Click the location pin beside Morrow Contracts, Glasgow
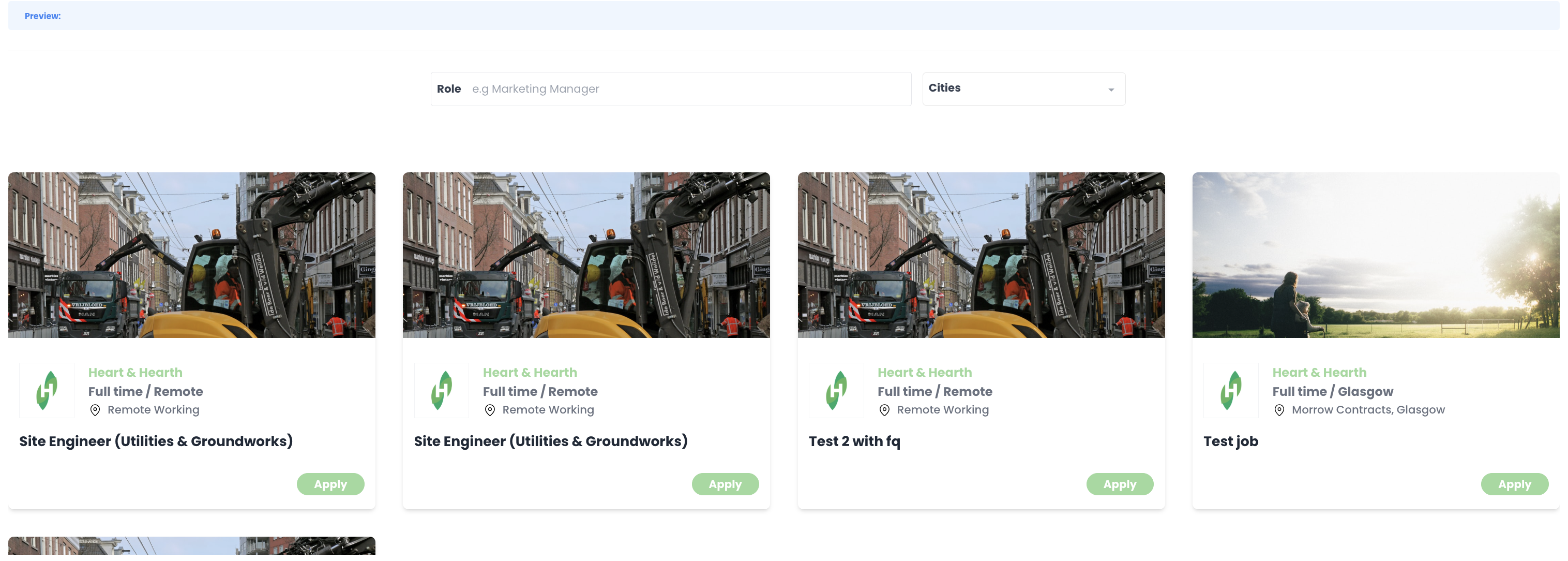 (1279, 410)
